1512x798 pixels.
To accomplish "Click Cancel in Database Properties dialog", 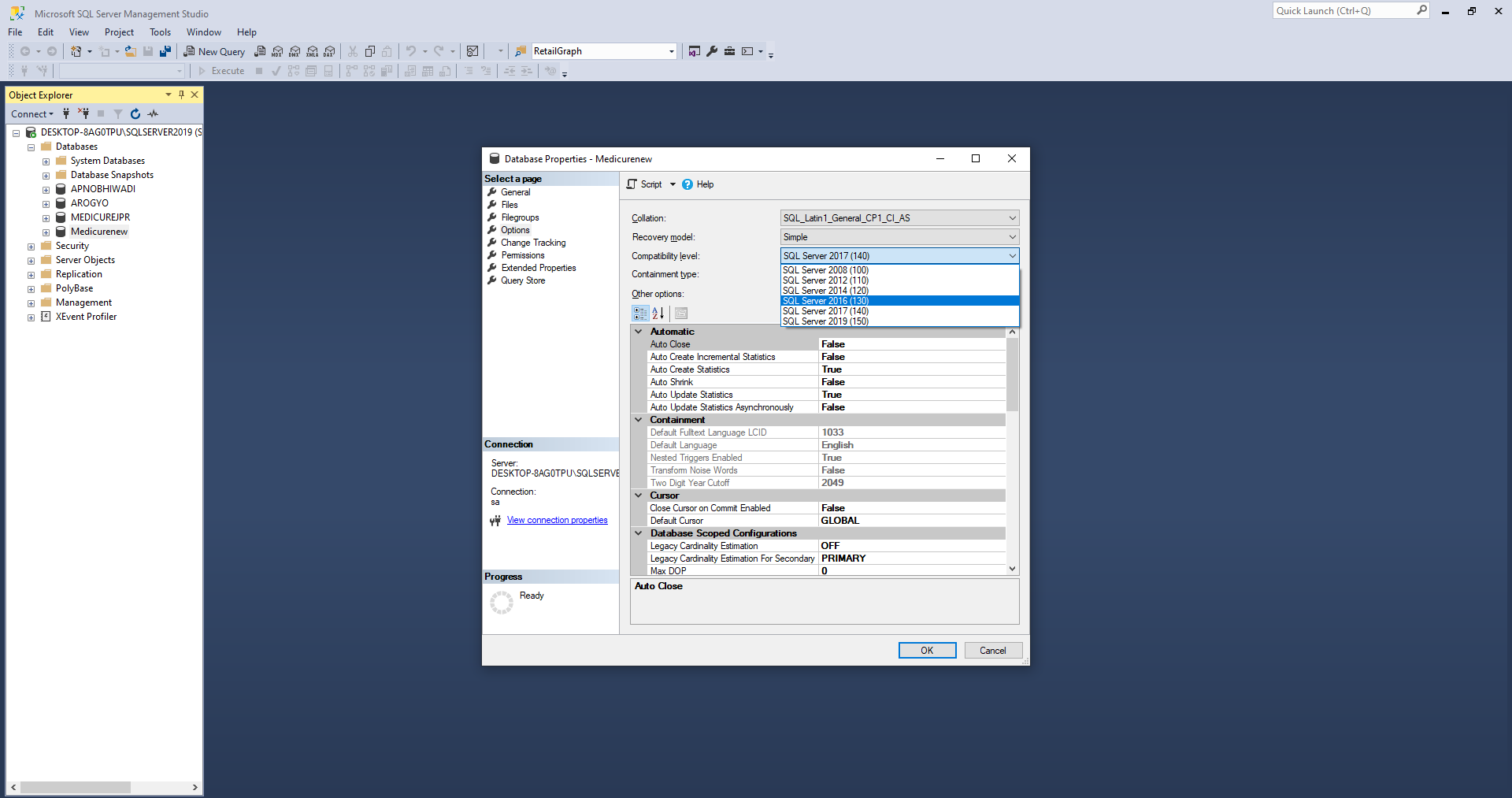I will pos(992,651).
